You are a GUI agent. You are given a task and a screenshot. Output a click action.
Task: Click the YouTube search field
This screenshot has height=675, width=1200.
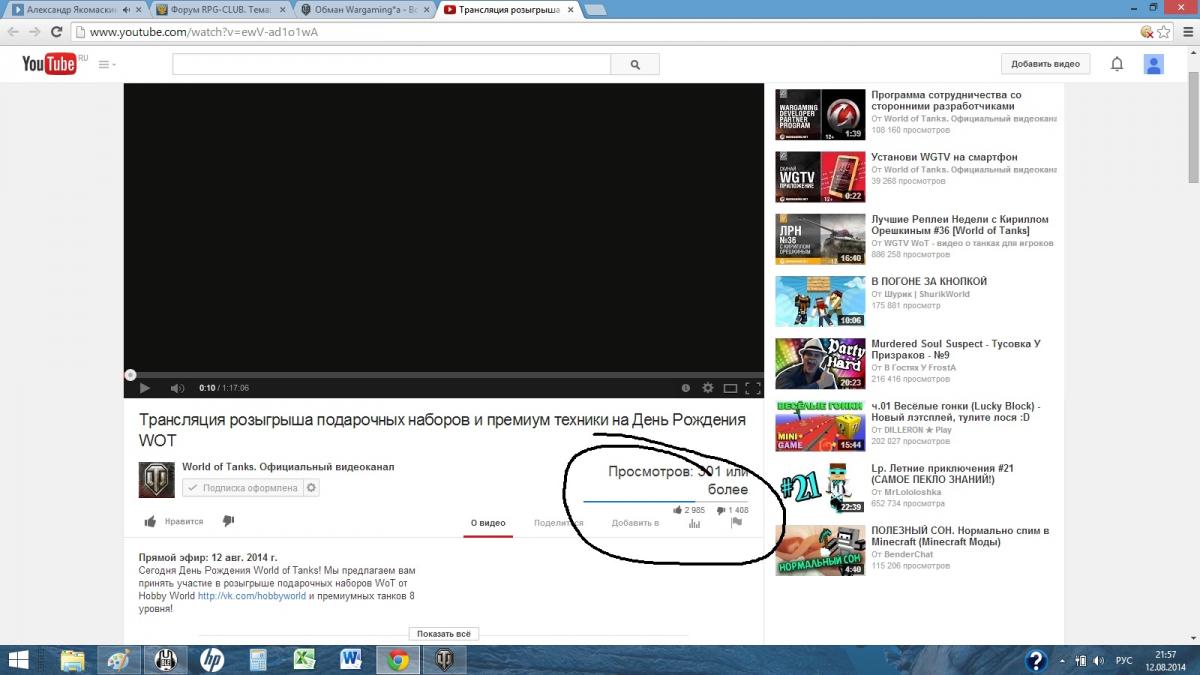point(391,64)
